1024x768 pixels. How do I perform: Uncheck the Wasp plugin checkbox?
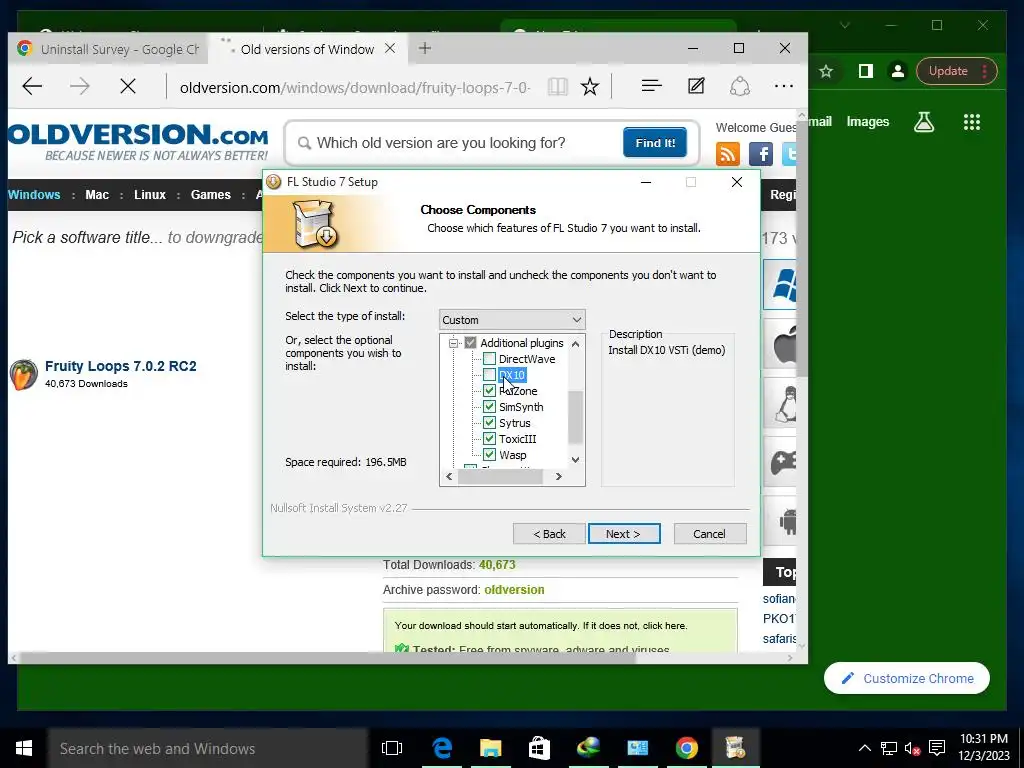point(489,455)
